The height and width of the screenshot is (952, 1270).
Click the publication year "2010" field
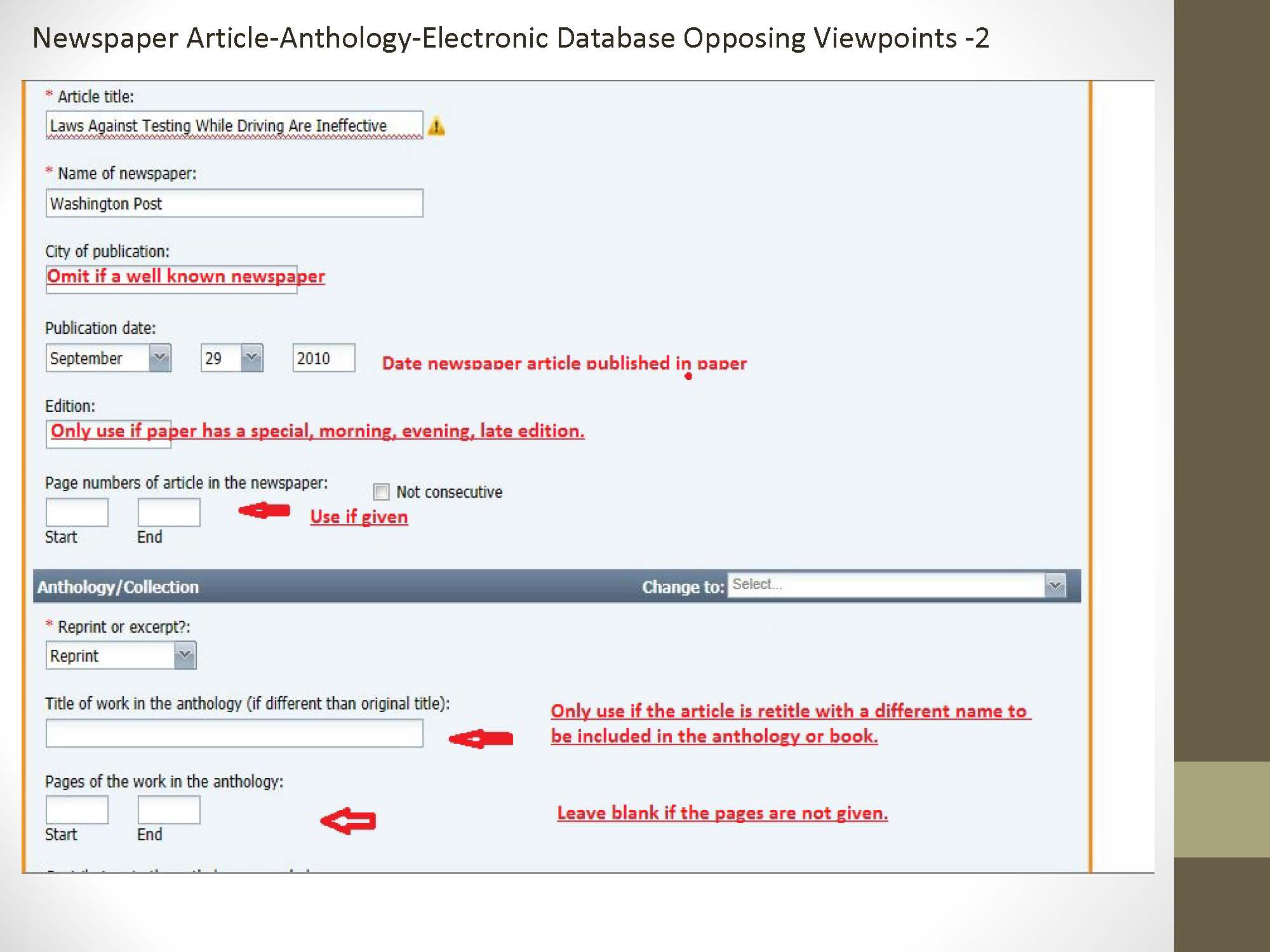(x=323, y=358)
